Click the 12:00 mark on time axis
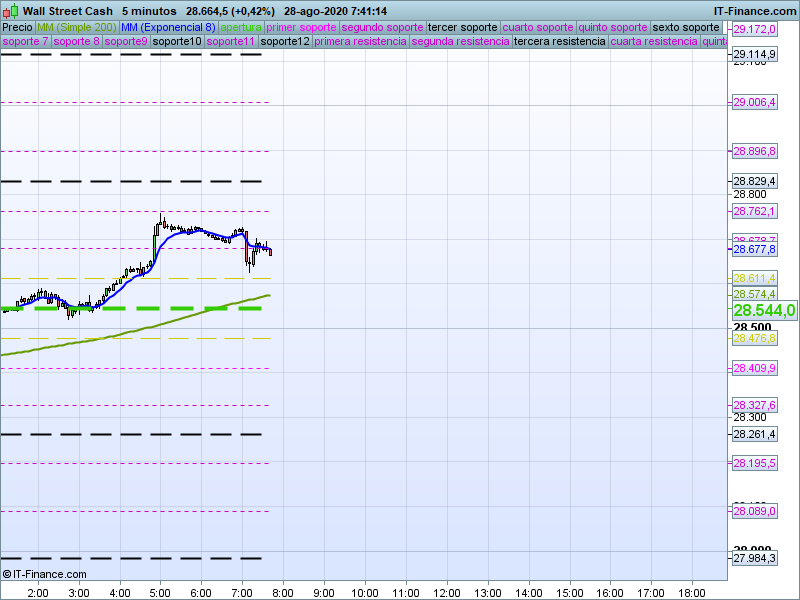This screenshot has height=600, width=800. [447, 592]
